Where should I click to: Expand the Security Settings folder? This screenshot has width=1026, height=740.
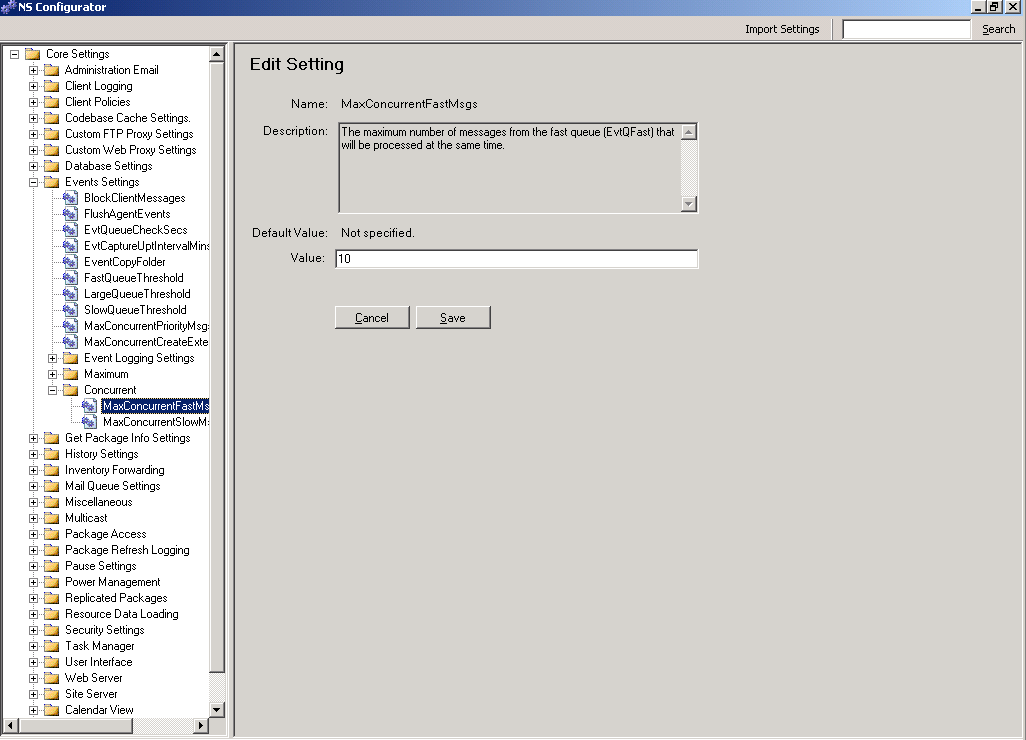point(34,630)
